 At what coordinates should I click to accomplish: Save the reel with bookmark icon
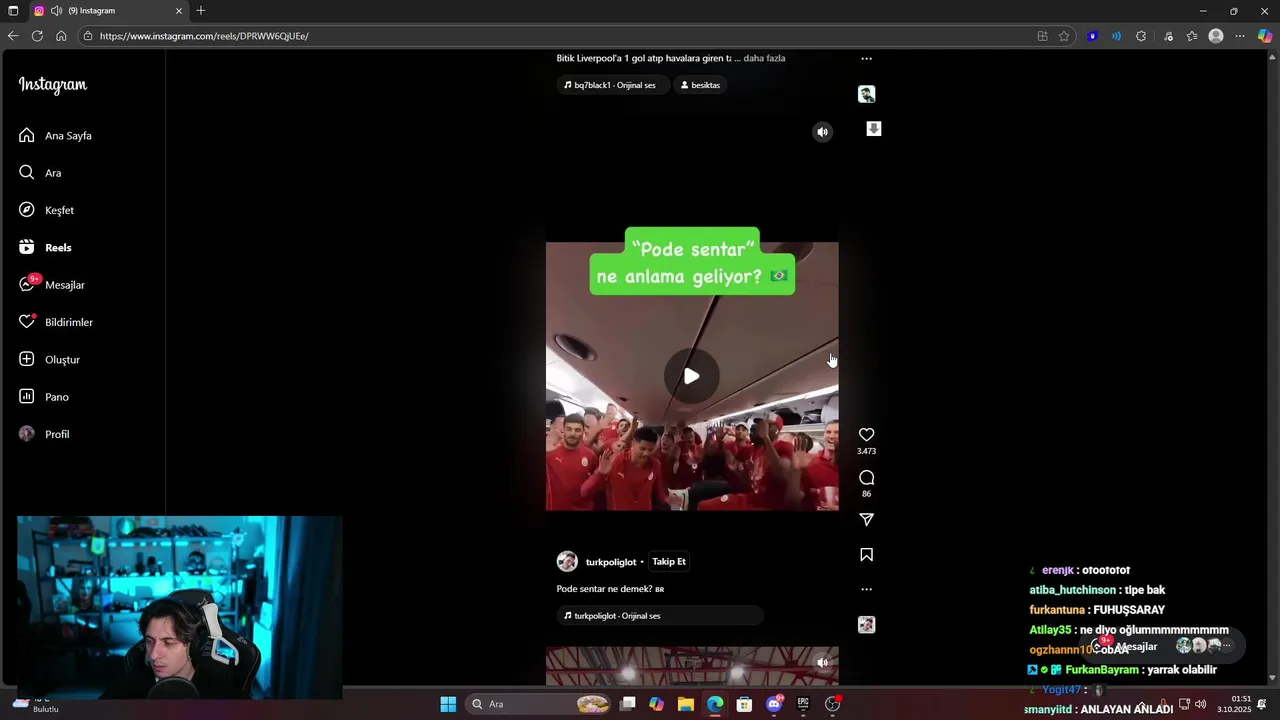[x=866, y=555]
